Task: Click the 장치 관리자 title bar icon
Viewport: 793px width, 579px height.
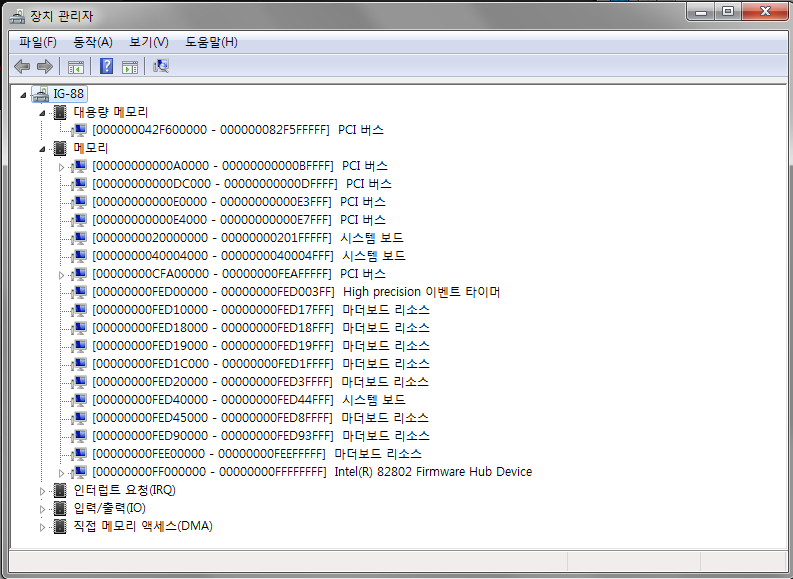Action: point(18,17)
